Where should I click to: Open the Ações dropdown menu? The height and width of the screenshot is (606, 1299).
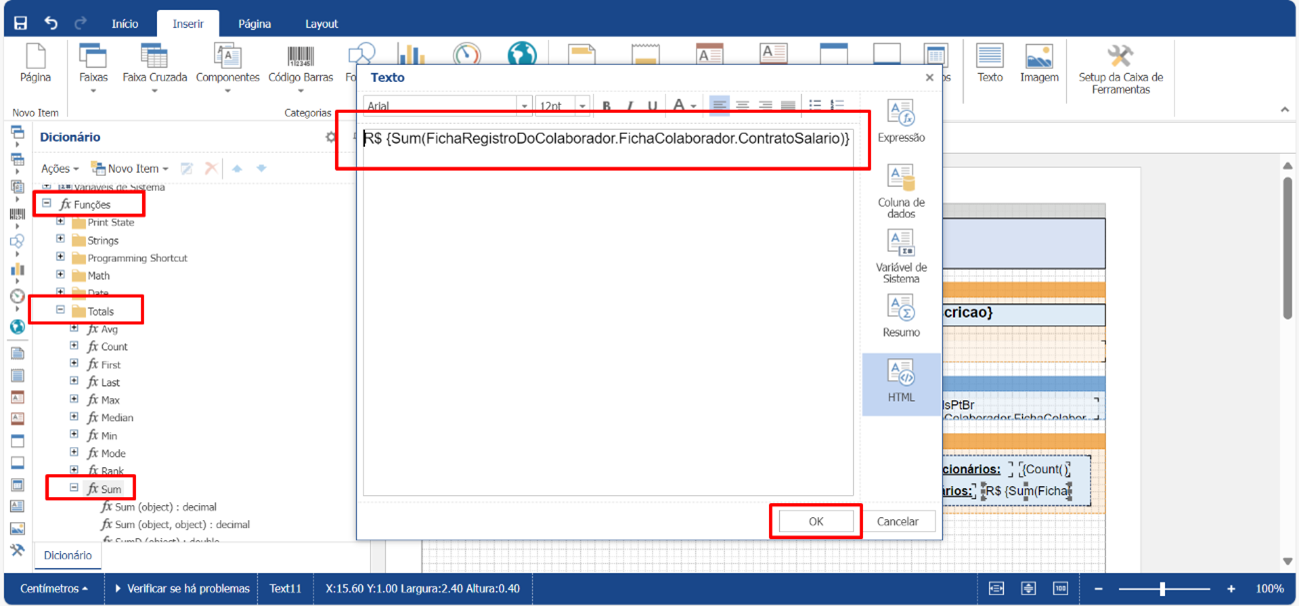pyautogui.click(x=60, y=169)
